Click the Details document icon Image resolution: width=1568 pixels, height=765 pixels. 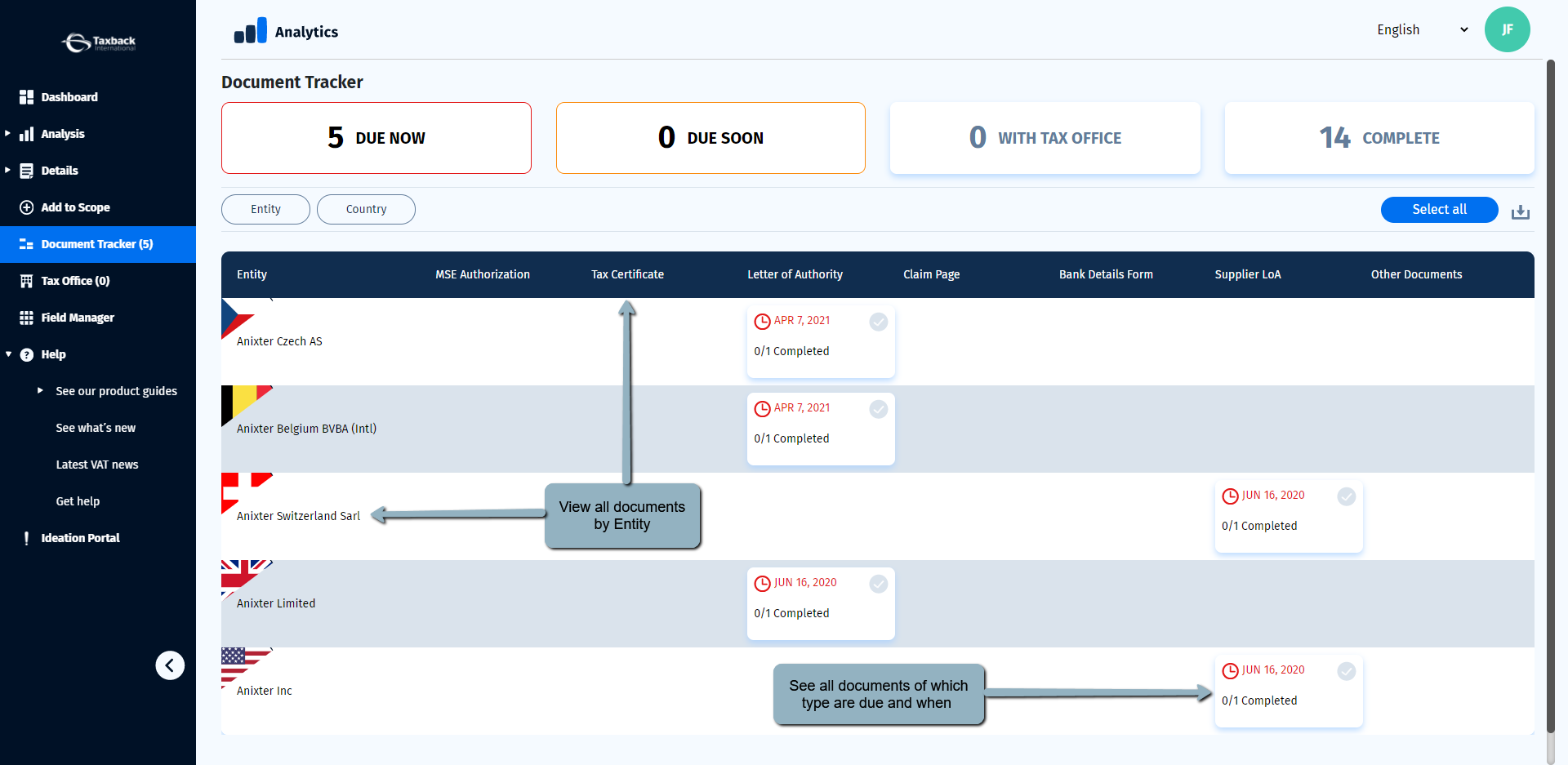(x=26, y=171)
